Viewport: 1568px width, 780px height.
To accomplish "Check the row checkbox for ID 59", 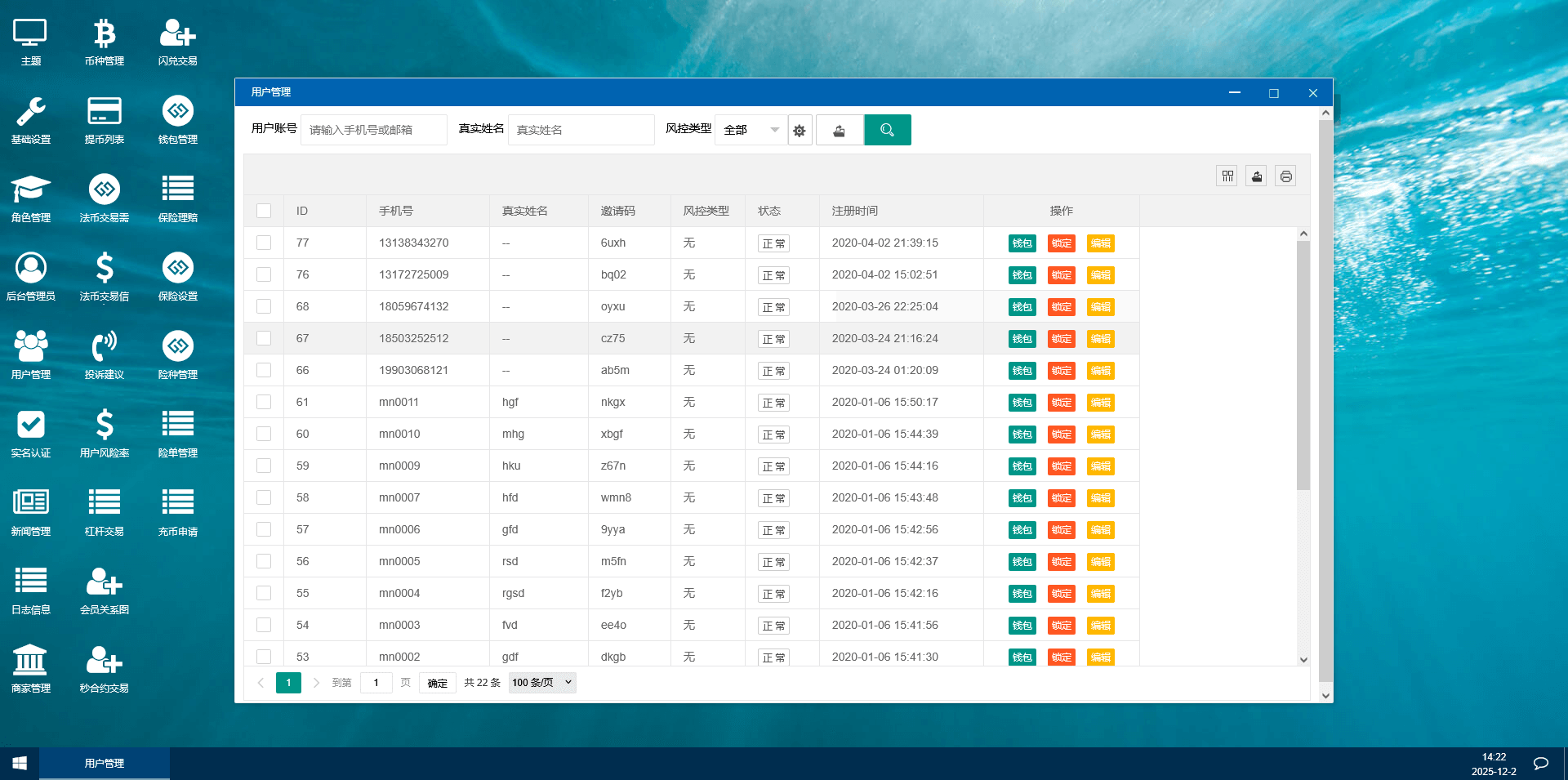I will coord(264,466).
